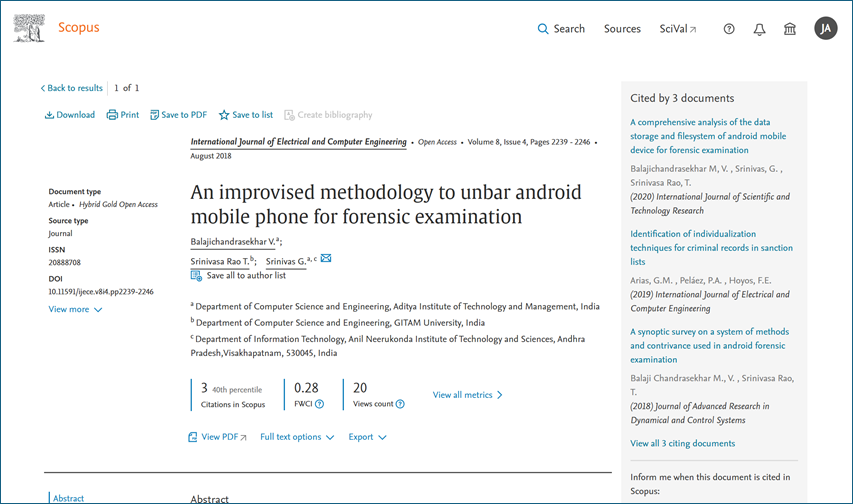The image size is (853, 504).
Task: Save article to PDF
Action: coord(179,115)
